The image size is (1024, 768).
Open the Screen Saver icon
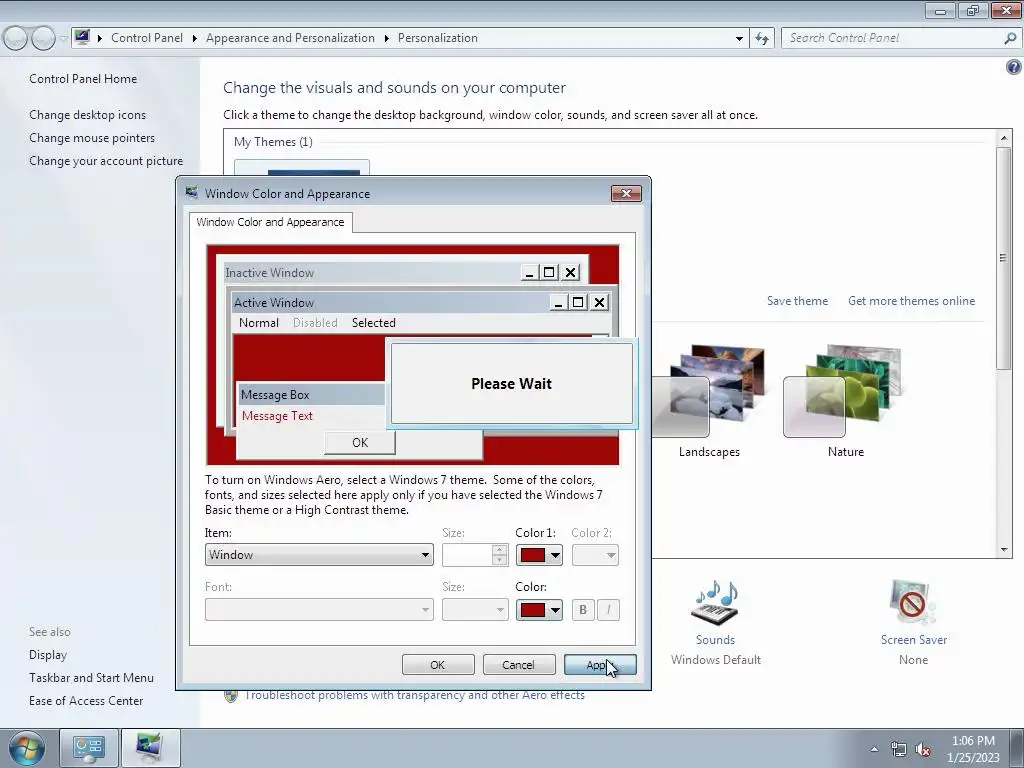pyautogui.click(x=913, y=603)
